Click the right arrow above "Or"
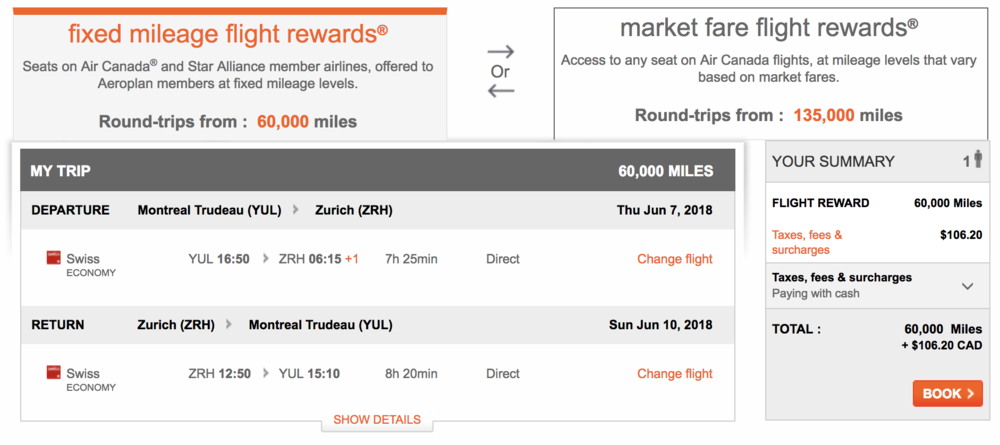The height and width of the screenshot is (445, 1000). [500, 51]
